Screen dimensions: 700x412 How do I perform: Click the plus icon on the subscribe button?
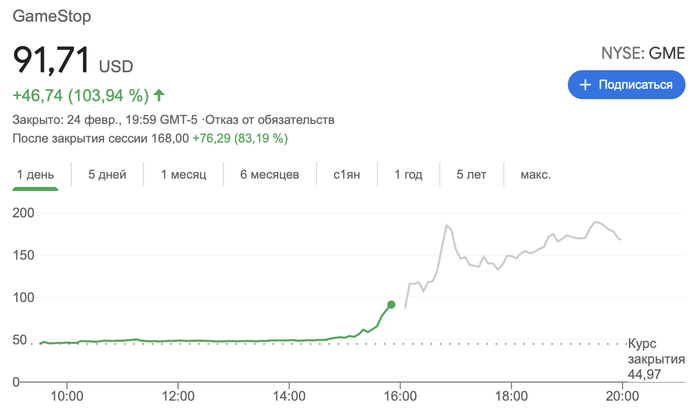pos(585,85)
